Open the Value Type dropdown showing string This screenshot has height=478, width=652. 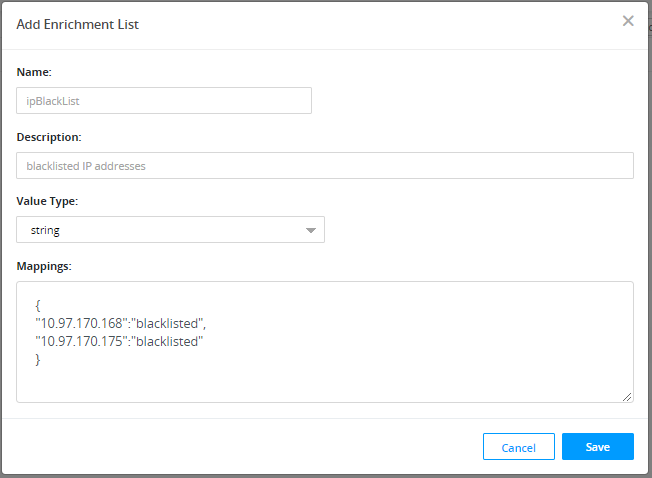[x=170, y=229]
